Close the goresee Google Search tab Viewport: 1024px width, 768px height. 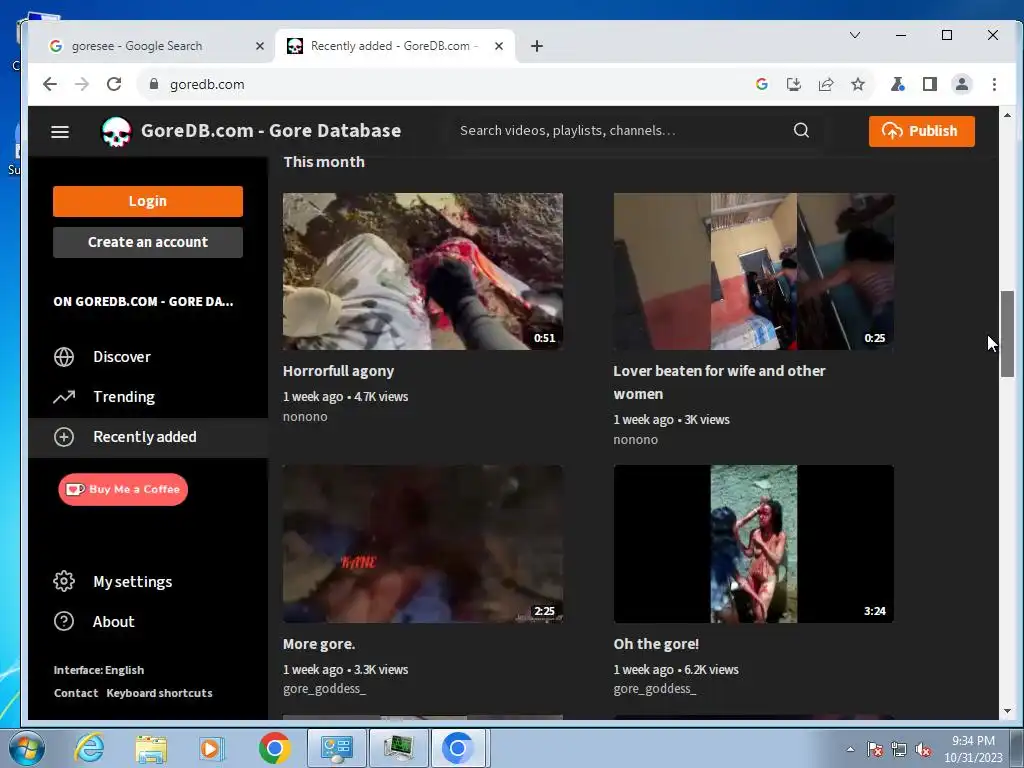pos(259,46)
